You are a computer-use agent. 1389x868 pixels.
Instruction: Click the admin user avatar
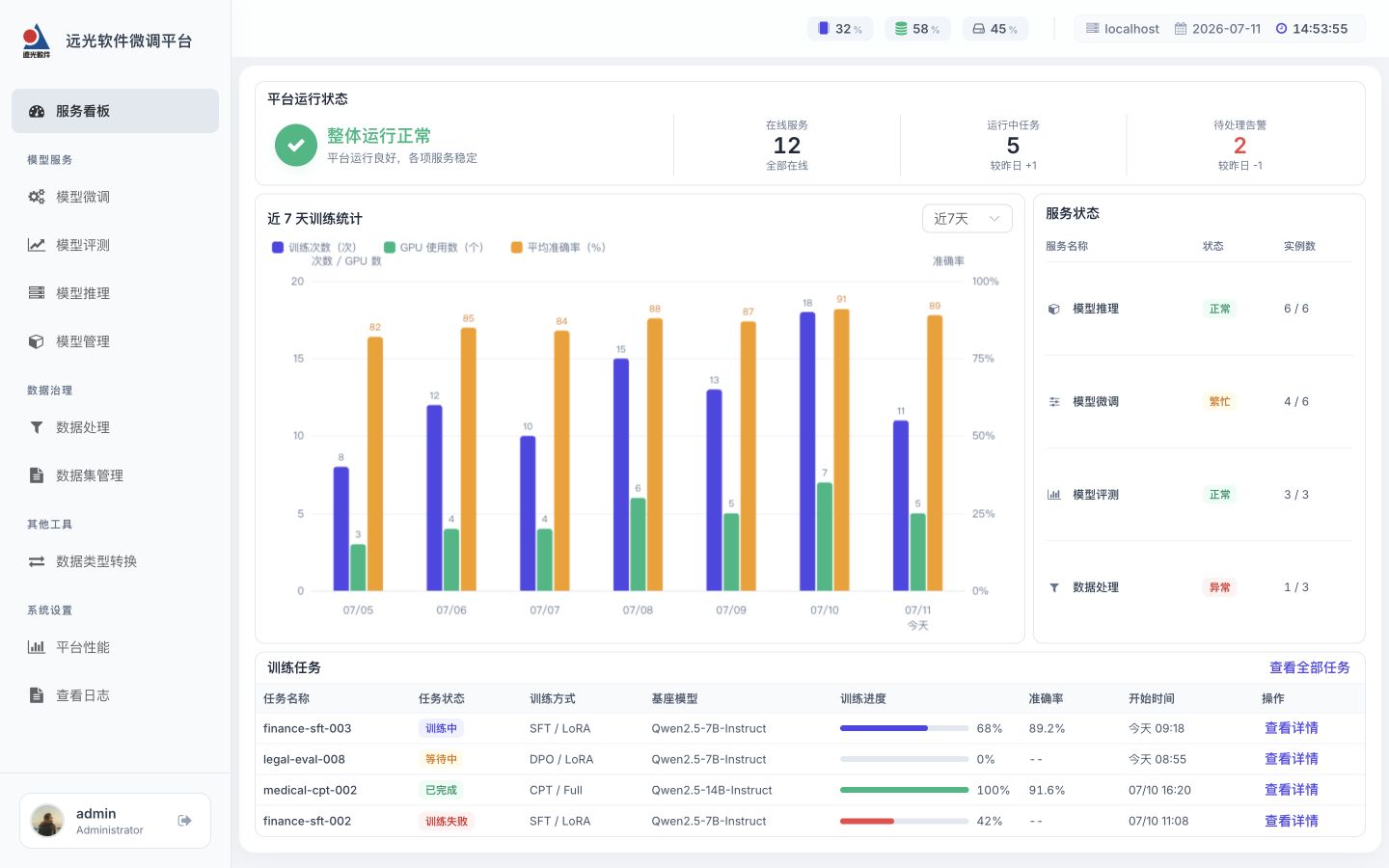coord(47,821)
